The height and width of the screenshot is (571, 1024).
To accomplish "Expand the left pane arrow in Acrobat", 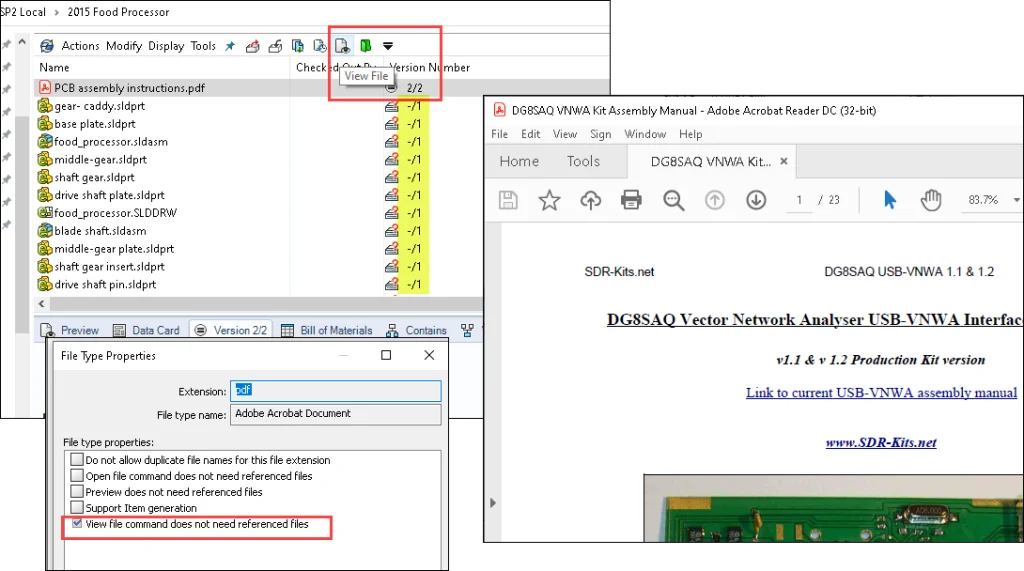I will coord(491,502).
